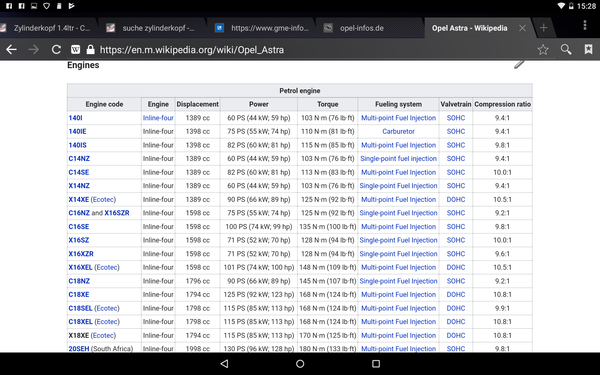This screenshot has height=375, width=600.
Task: Open the X16SZ engine link
Action: pos(79,240)
